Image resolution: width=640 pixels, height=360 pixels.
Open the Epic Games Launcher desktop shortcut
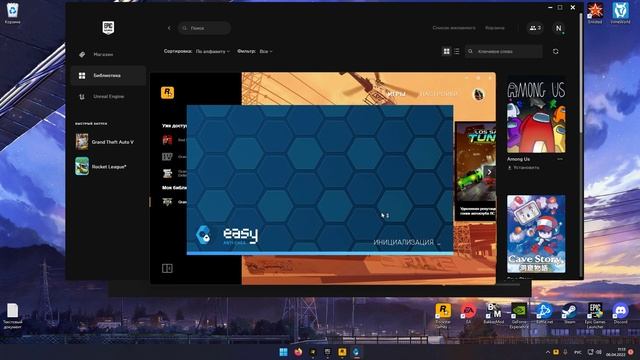[595, 315]
